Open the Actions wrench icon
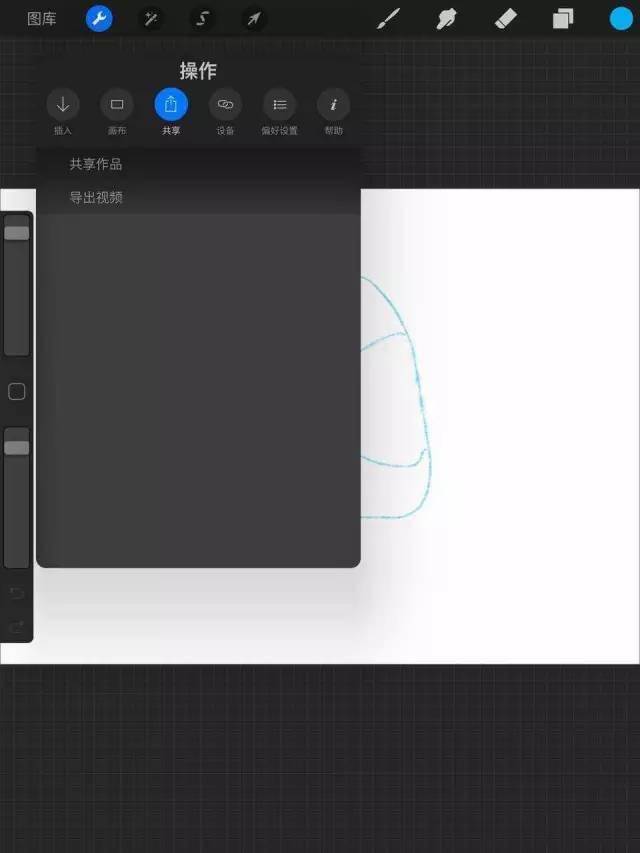The height and width of the screenshot is (853, 640). [x=99, y=20]
